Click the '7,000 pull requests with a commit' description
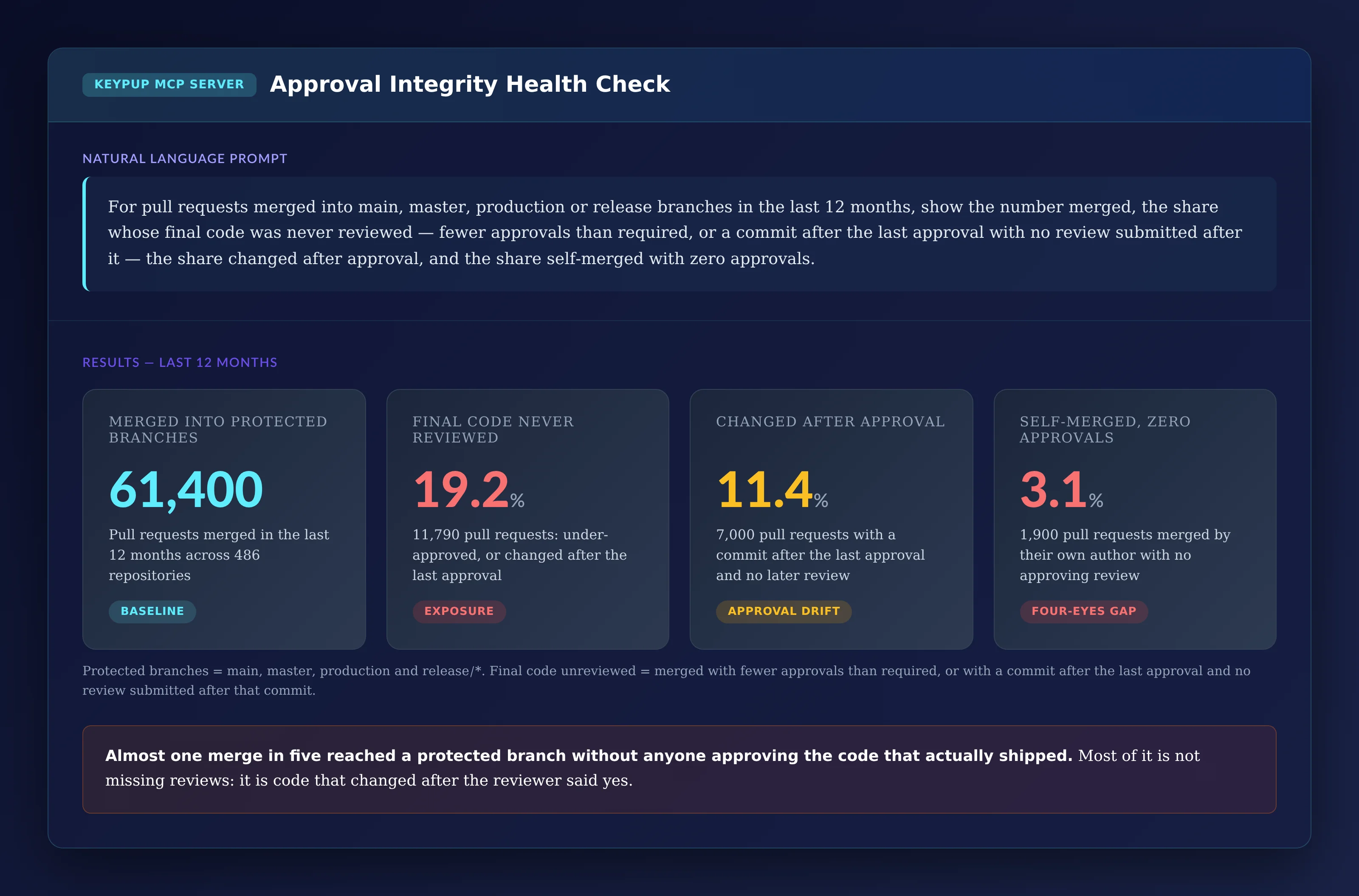Image resolution: width=1359 pixels, height=896 pixels. tap(820, 555)
